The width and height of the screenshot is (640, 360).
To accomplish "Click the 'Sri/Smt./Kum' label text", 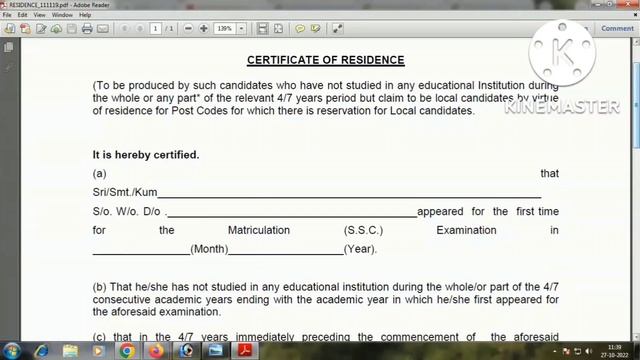I will coord(125,192).
